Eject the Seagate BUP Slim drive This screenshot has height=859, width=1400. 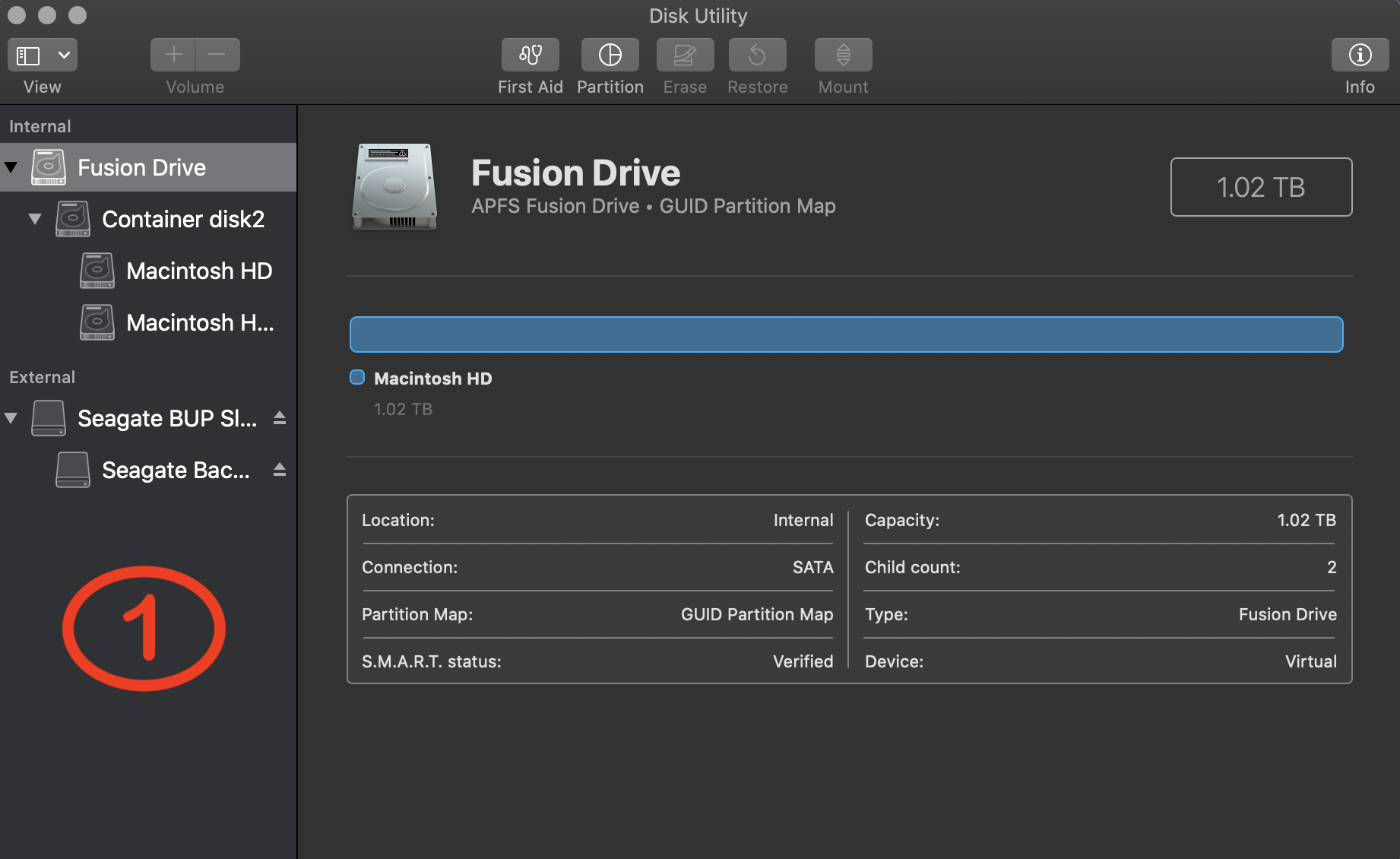[280, 418]
